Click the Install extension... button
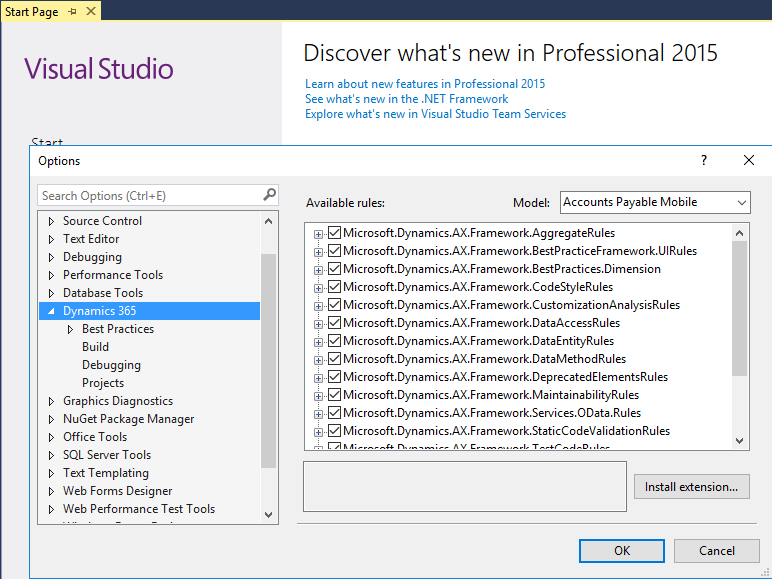The image size is (772, 579). pos(691,486)
